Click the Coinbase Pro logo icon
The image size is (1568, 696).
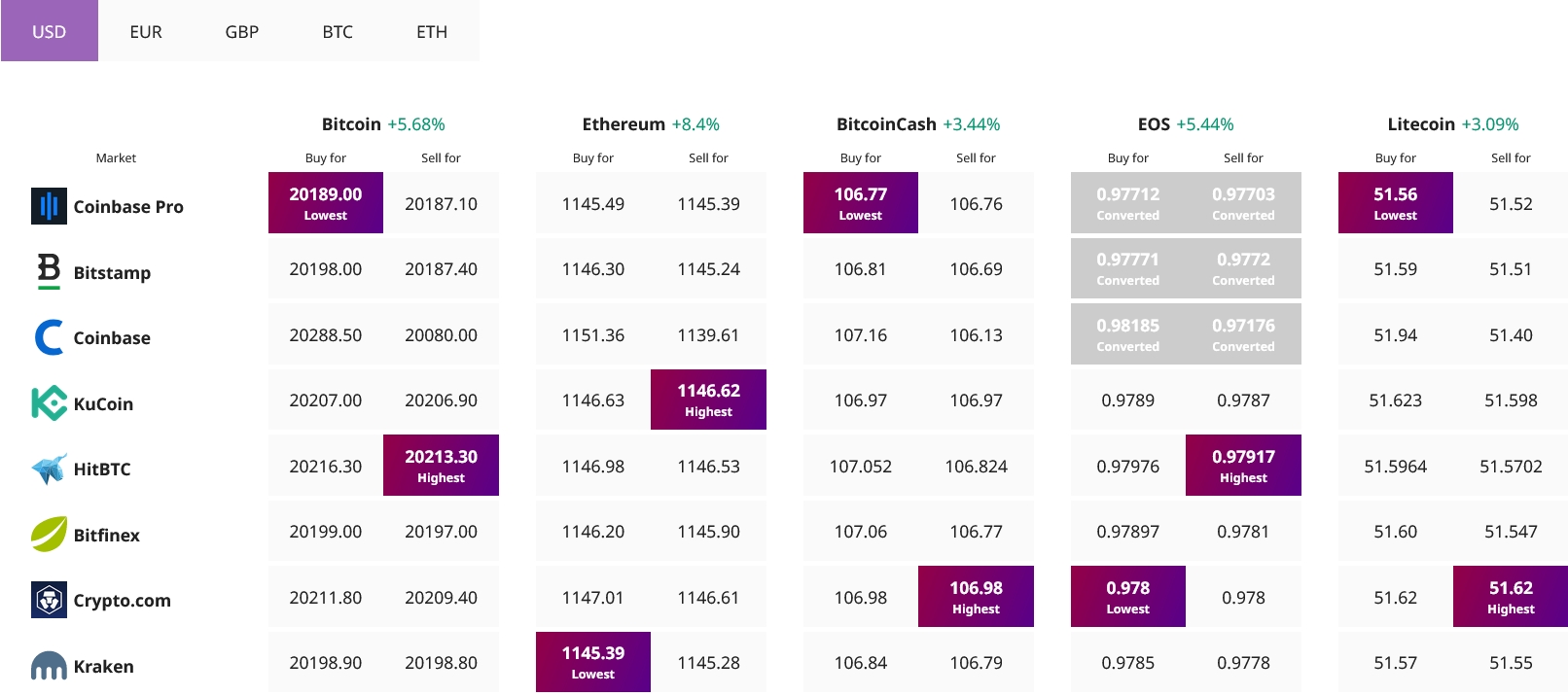click(x=49, y=206)
